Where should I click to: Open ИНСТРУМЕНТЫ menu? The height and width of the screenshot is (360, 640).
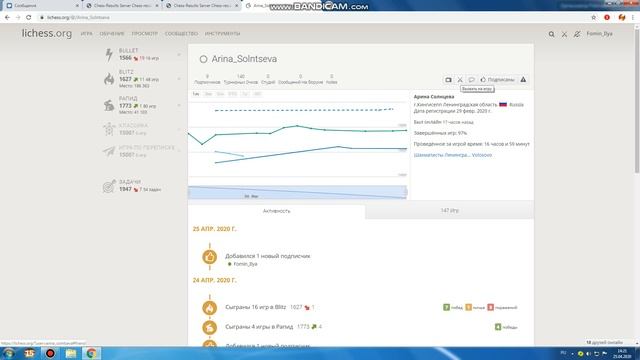(222, 34)
